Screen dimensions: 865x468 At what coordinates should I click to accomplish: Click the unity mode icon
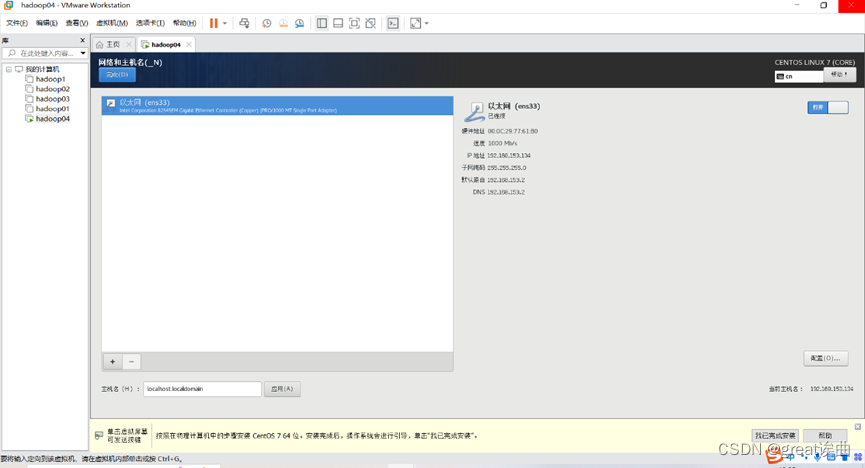click(x=371, y=23)
